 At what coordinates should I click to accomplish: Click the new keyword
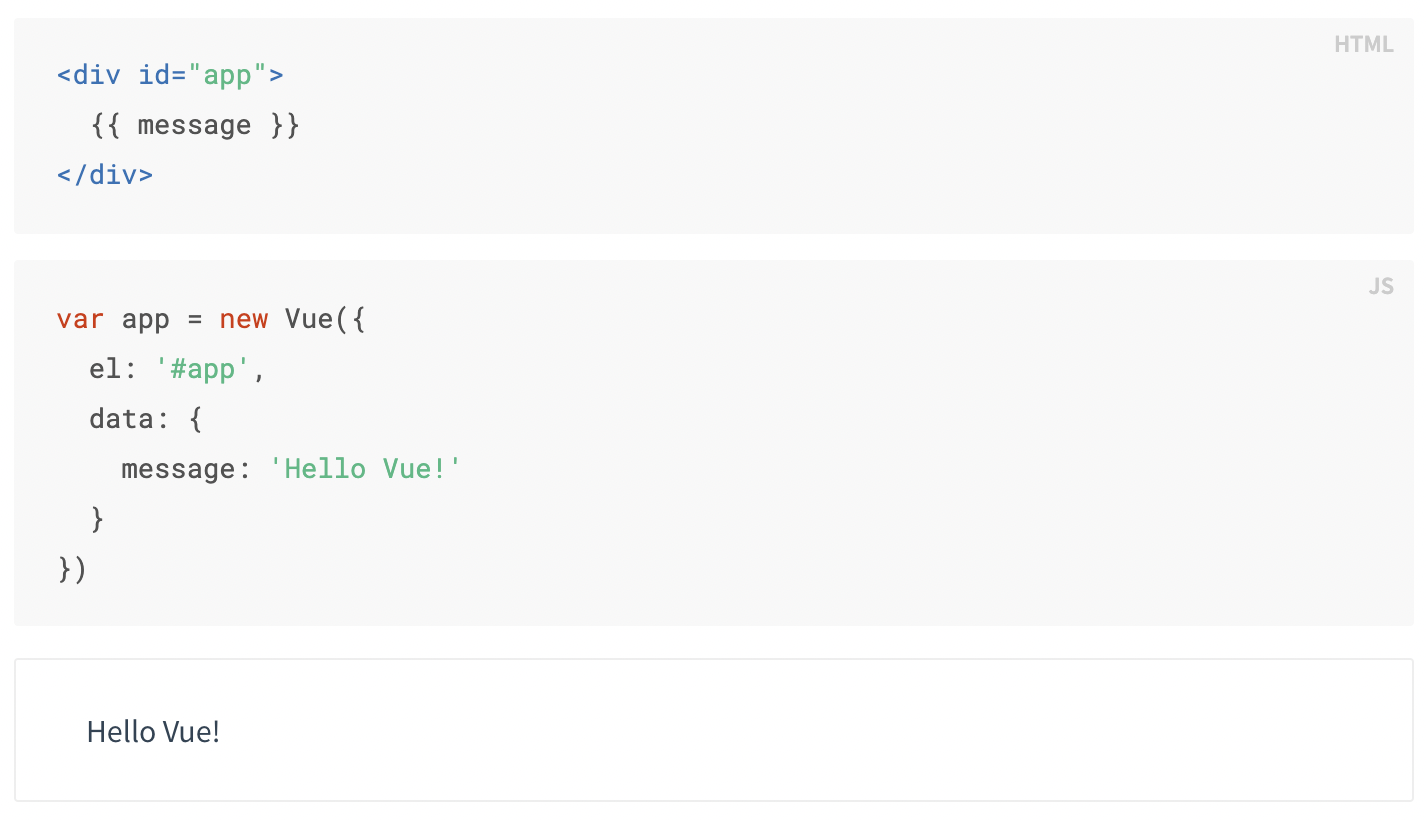tap(243, 319)
